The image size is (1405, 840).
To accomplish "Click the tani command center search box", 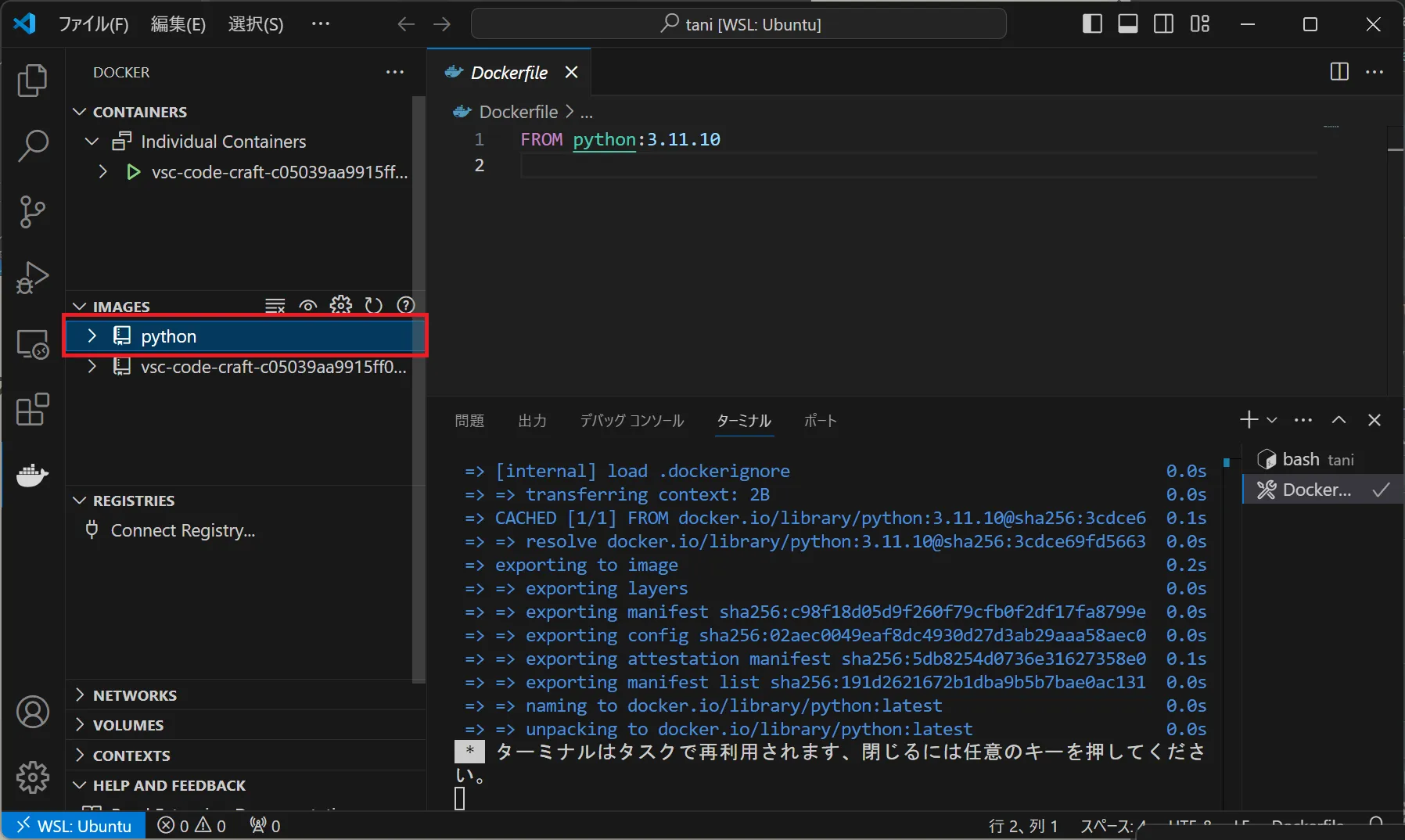I will [x=738, y=24].
